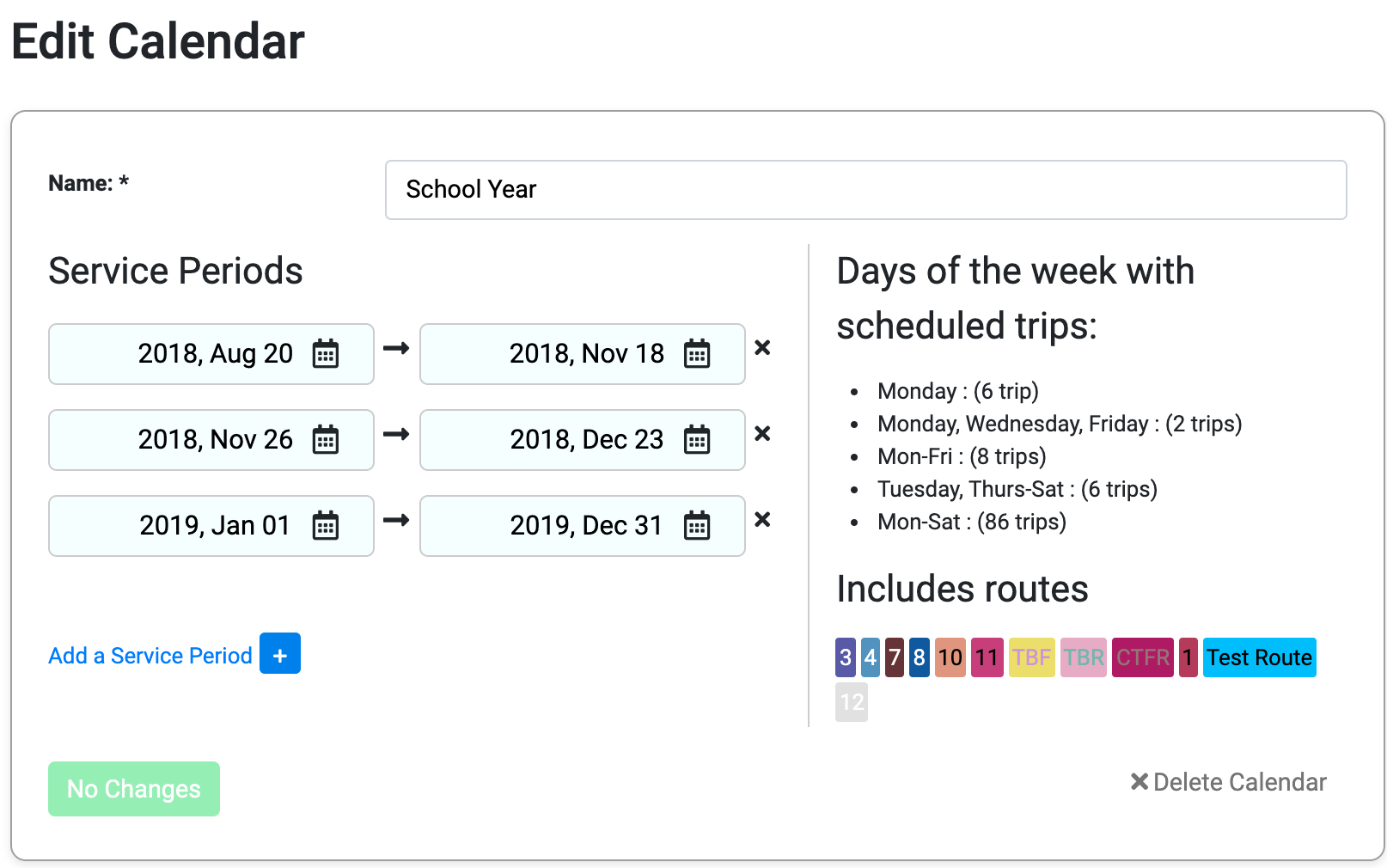Select the Test Route badge
This screenshot has width=1387, height=868.
[1260, 657]
